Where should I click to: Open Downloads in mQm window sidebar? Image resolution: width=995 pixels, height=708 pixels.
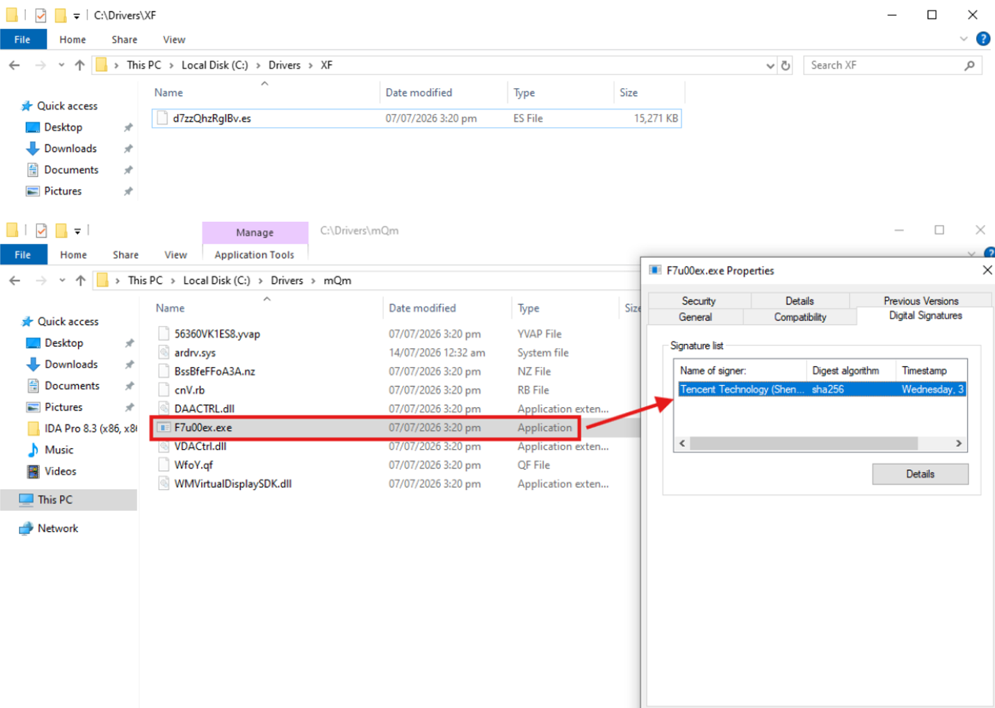point(70,364)
